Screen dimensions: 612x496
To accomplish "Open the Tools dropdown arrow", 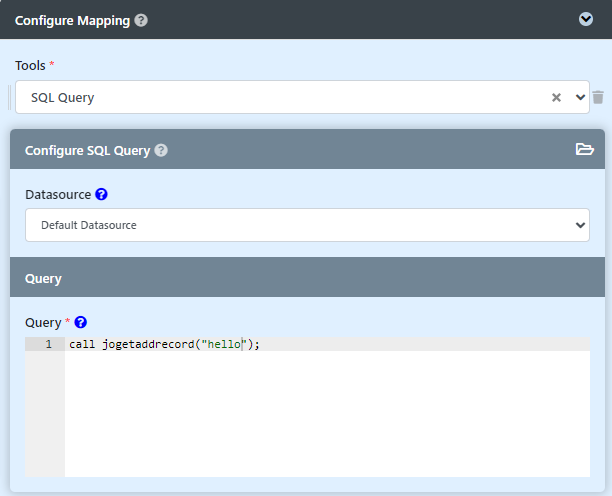I will [x=580, y=98].
